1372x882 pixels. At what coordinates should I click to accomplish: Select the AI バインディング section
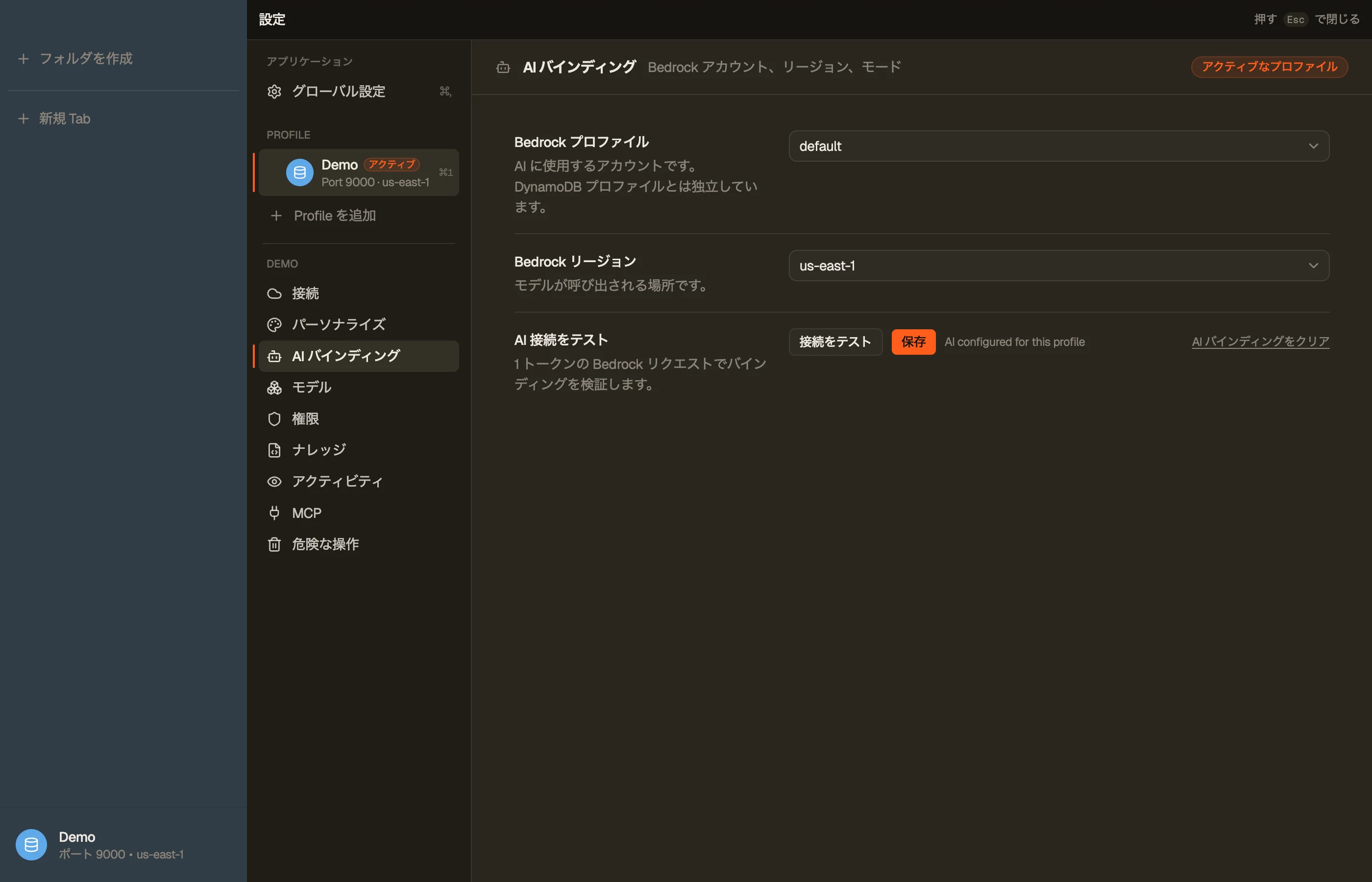coord(359,356)
